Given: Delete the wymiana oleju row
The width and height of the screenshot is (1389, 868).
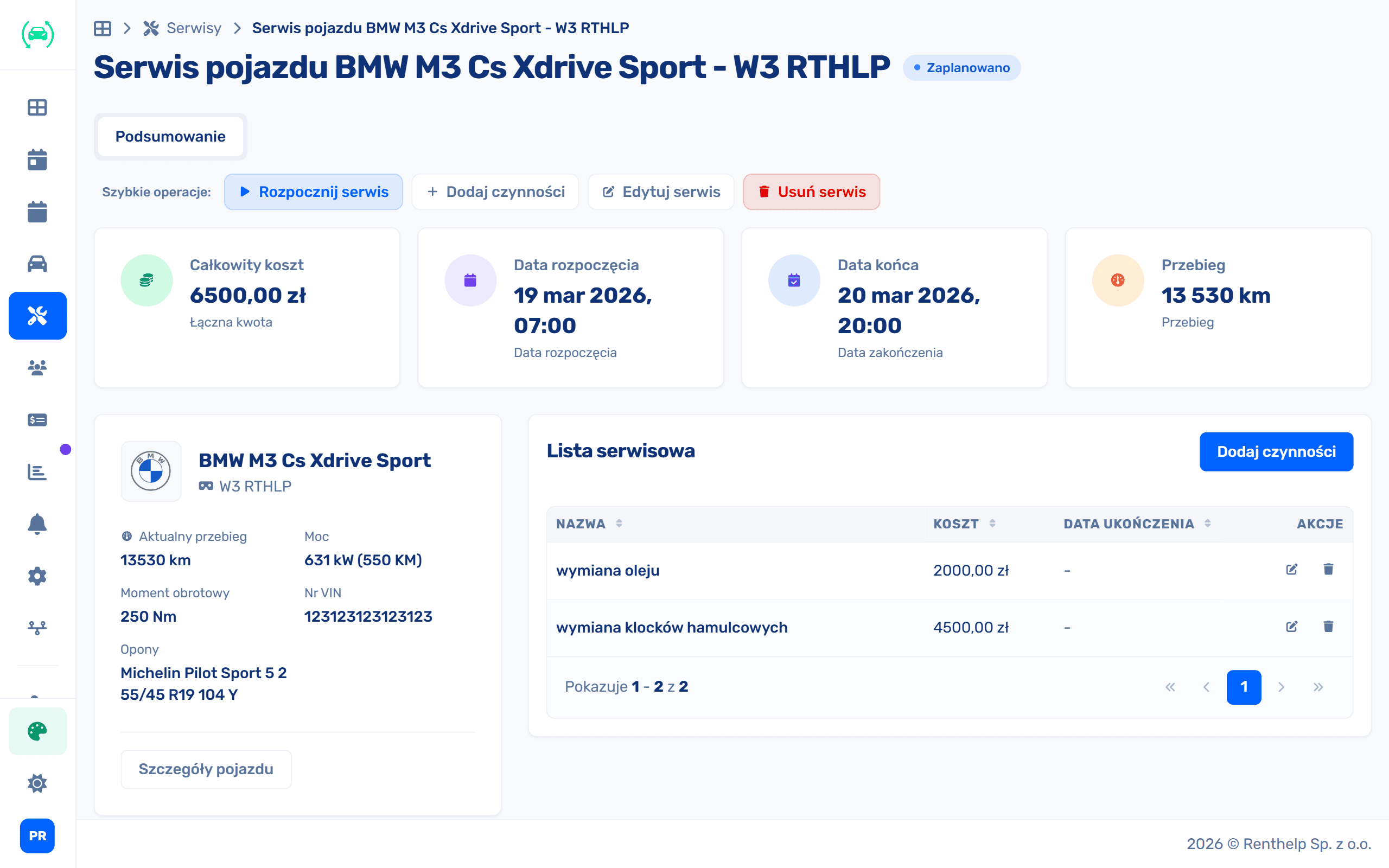Looking at the screenshot, I should (x=1328, y=570).
